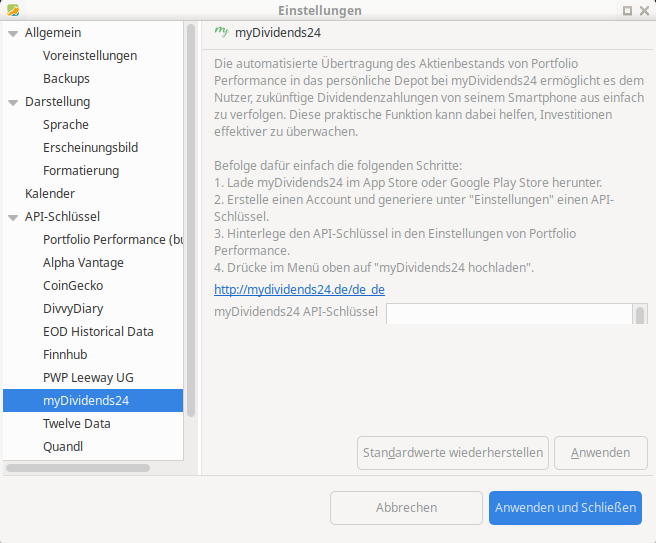Screen dimensions: 656x543
Task: Open EOD Historical Data page
Action: click(98, 332)
